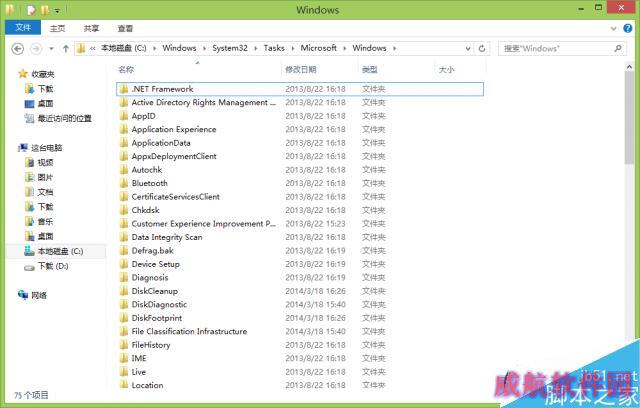The height and width of the screenshot is (408, 640).
Task: Click the Chkdsk folder icon
Action: [x=124, y=210]
